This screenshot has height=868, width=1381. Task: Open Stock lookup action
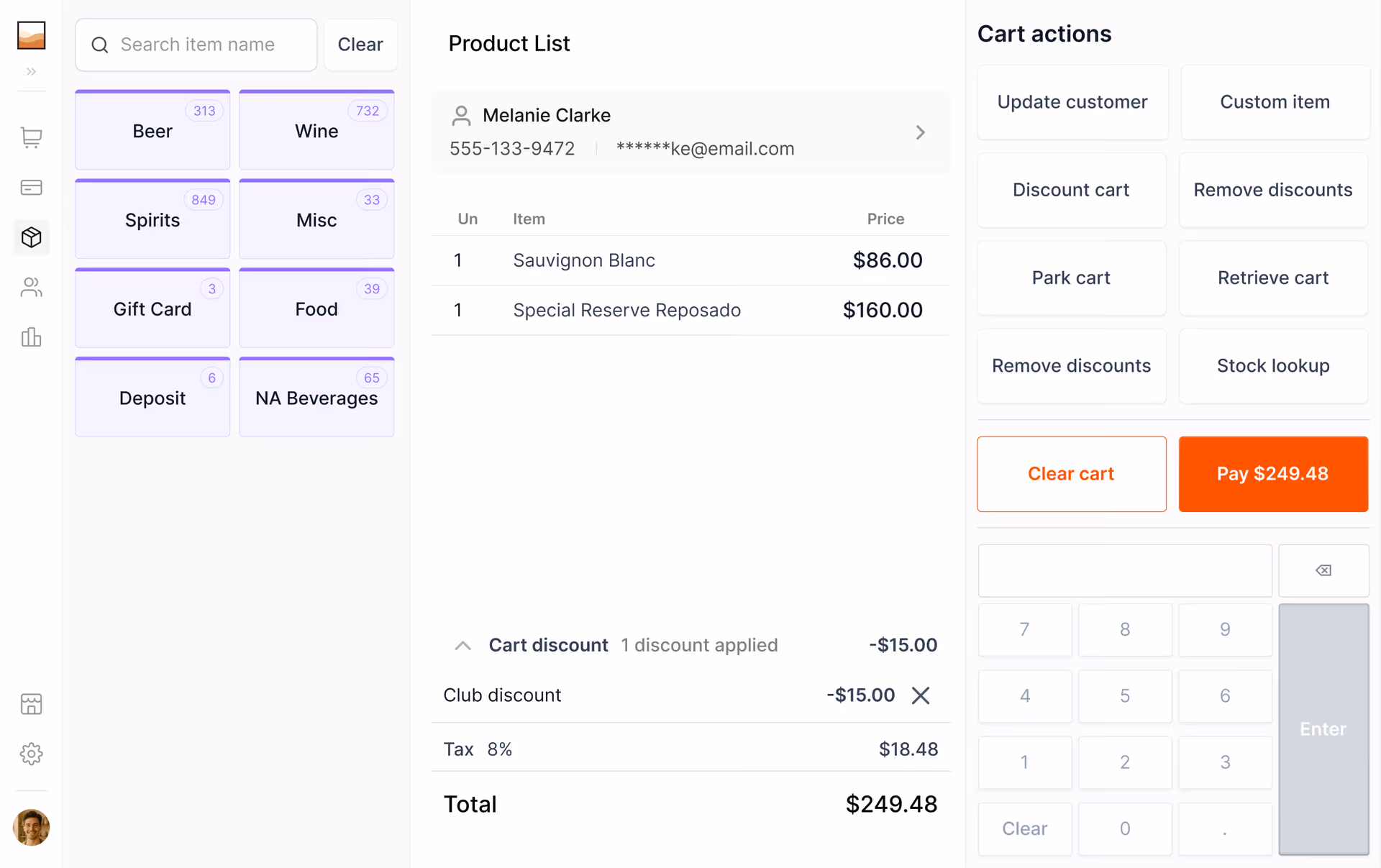1272,366
